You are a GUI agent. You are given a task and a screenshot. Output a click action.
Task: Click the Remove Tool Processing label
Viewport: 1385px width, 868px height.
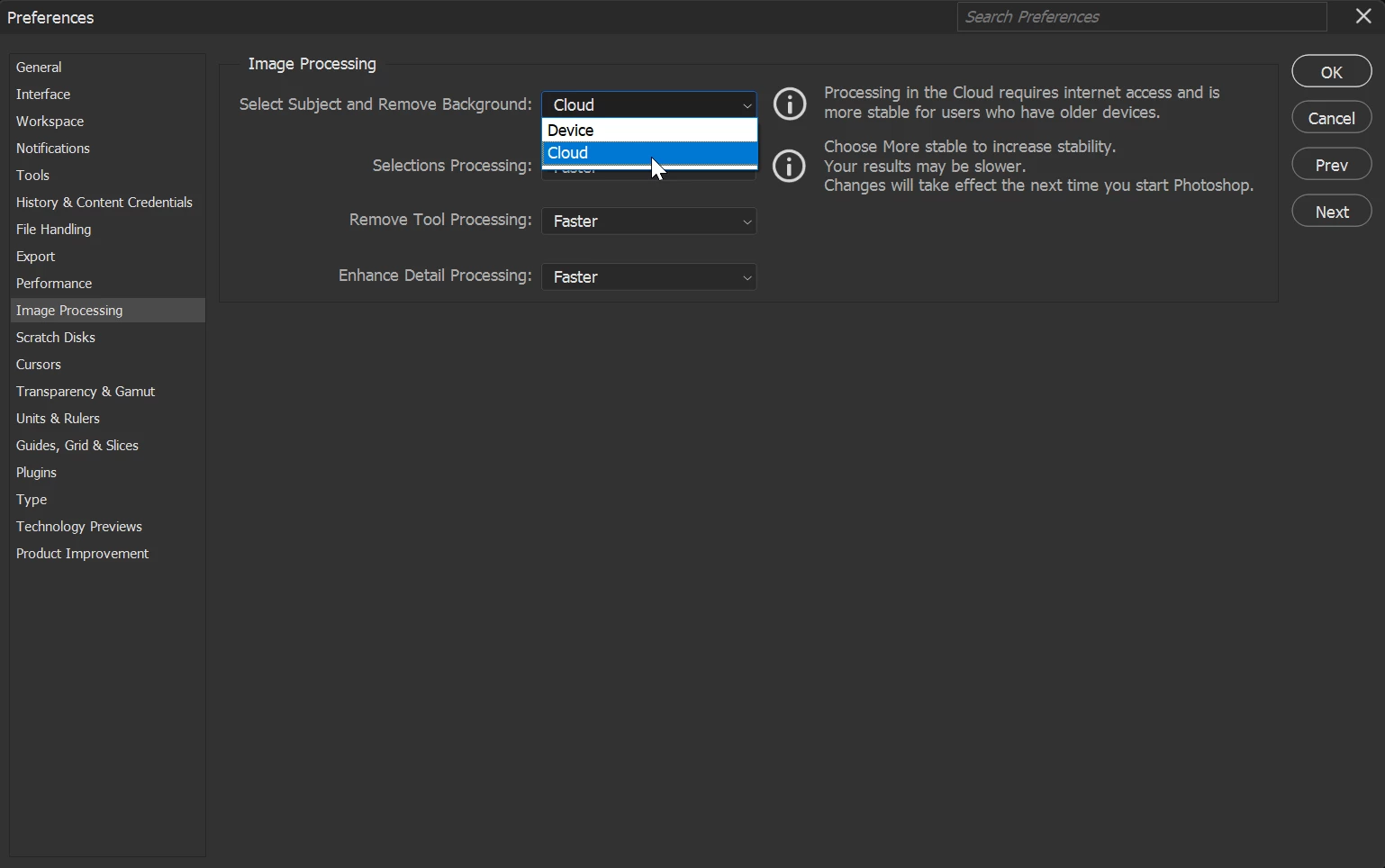coord(440,220)
